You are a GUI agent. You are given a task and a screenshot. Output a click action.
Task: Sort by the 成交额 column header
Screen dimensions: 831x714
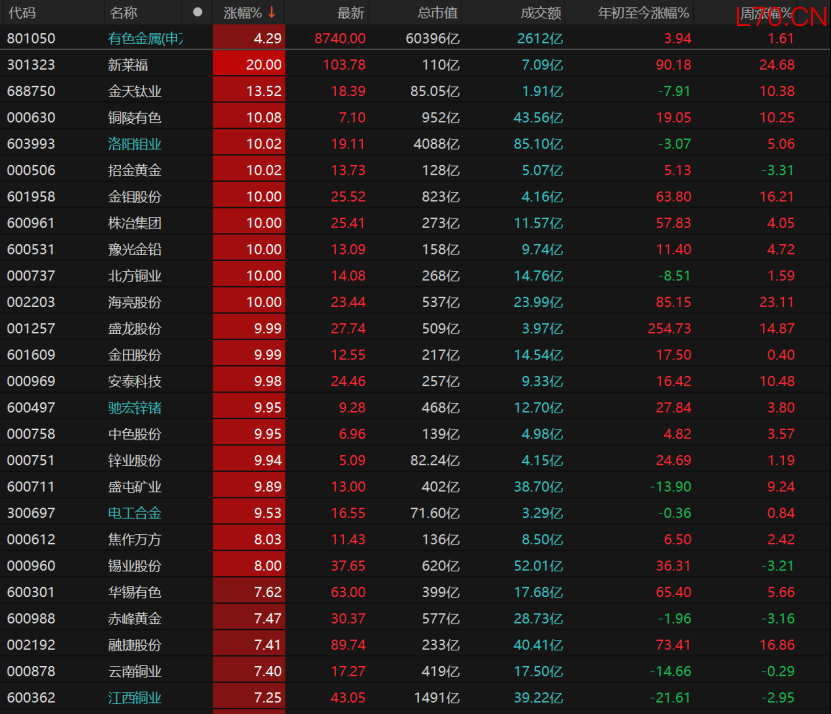[x=541, y=13]
